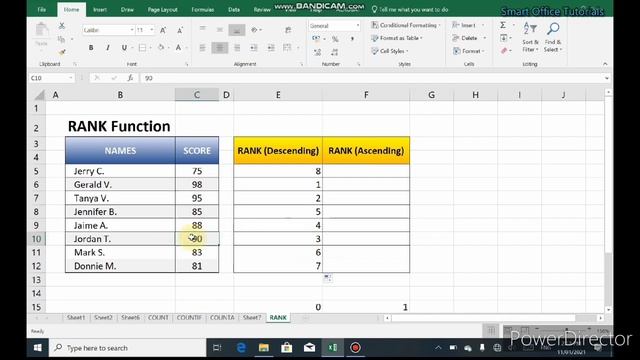Toggle Bottom Align
The width and height of the screenshot is (640, 360).
click(237, 30)
